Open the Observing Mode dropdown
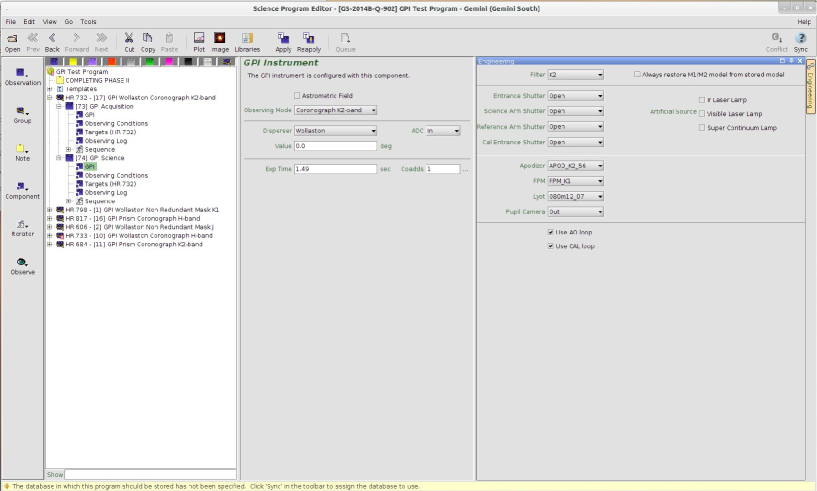 335,110
